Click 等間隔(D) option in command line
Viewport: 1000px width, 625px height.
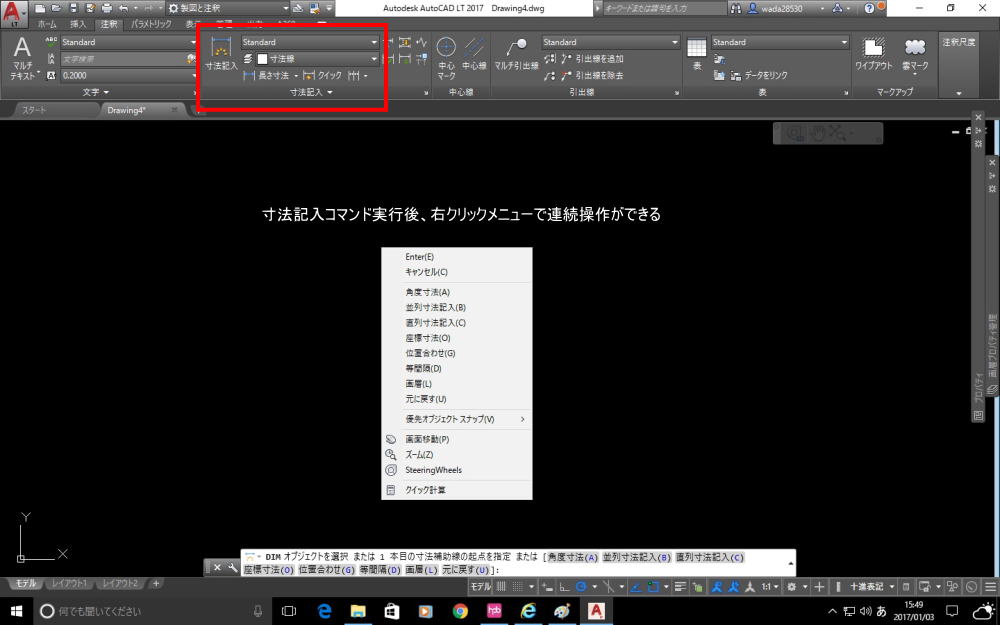coord(379,570)
